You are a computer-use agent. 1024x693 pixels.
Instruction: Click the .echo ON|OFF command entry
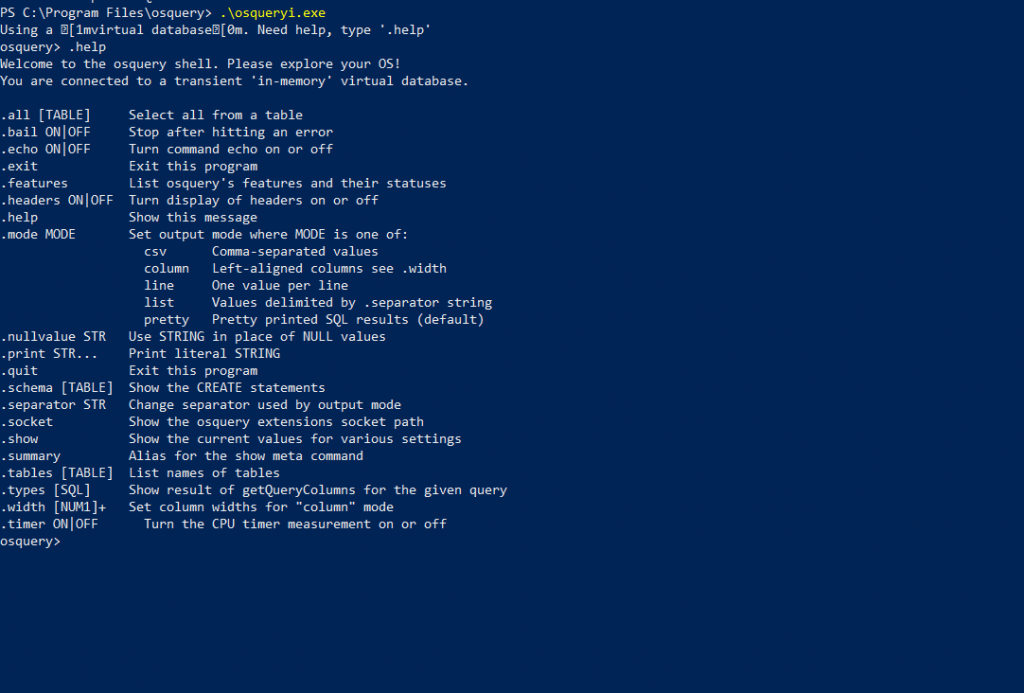coord(45,149)
